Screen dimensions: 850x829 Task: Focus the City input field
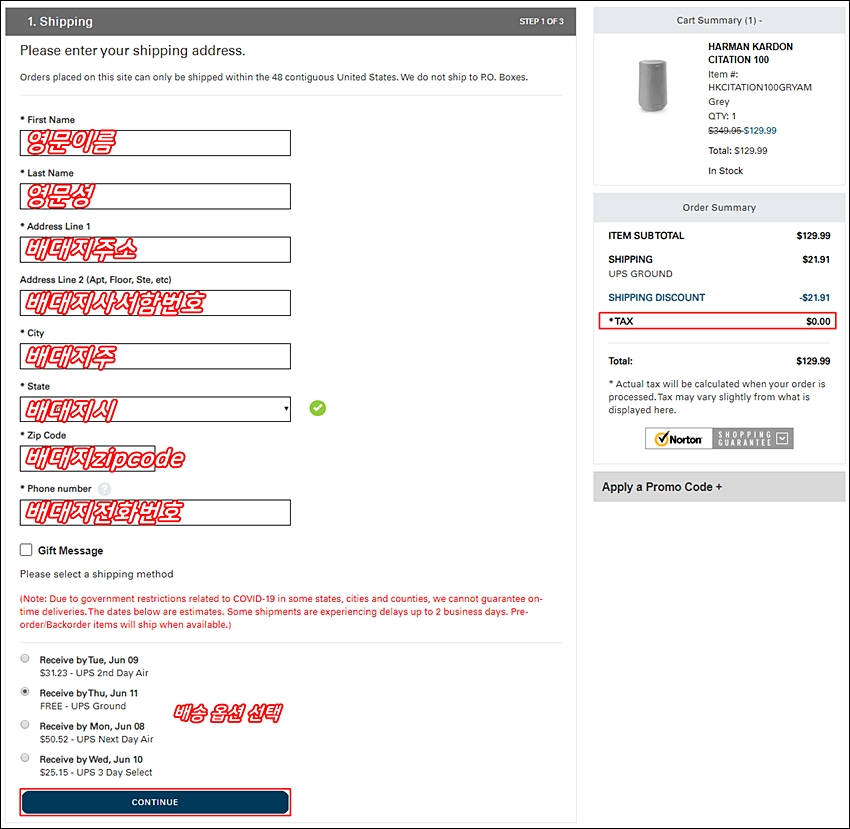[x=155, y=356]
